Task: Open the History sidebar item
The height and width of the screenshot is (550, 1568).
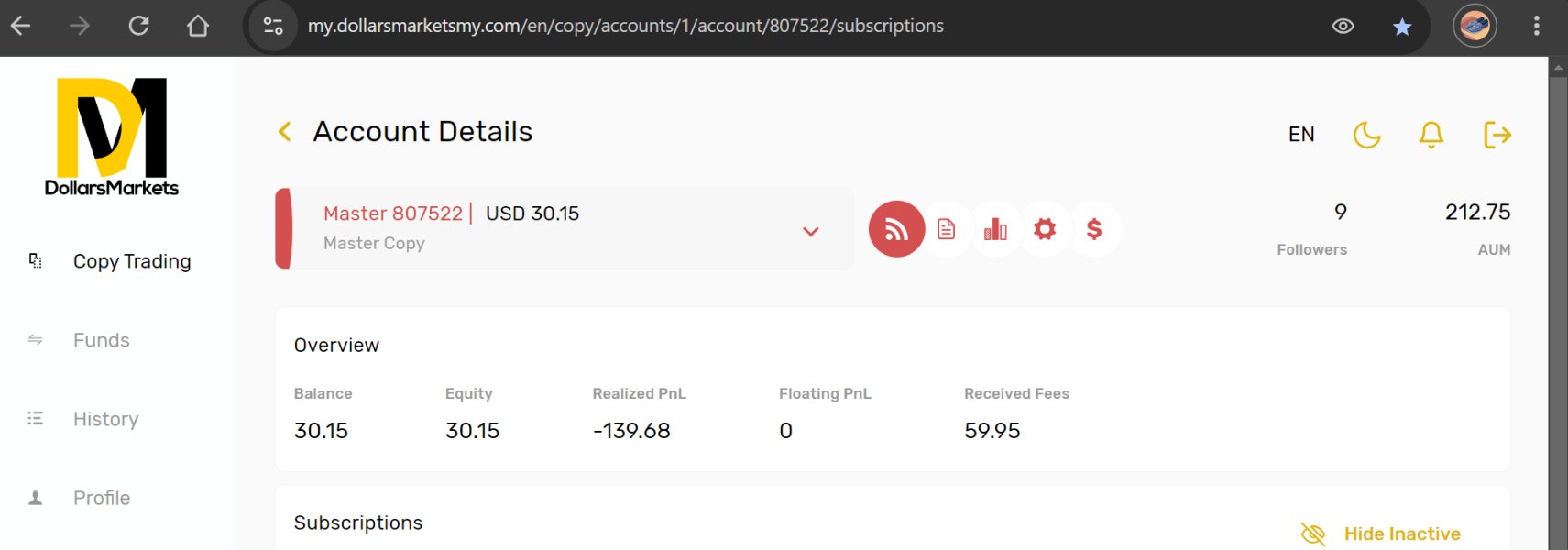Action: tap(105, 419)
